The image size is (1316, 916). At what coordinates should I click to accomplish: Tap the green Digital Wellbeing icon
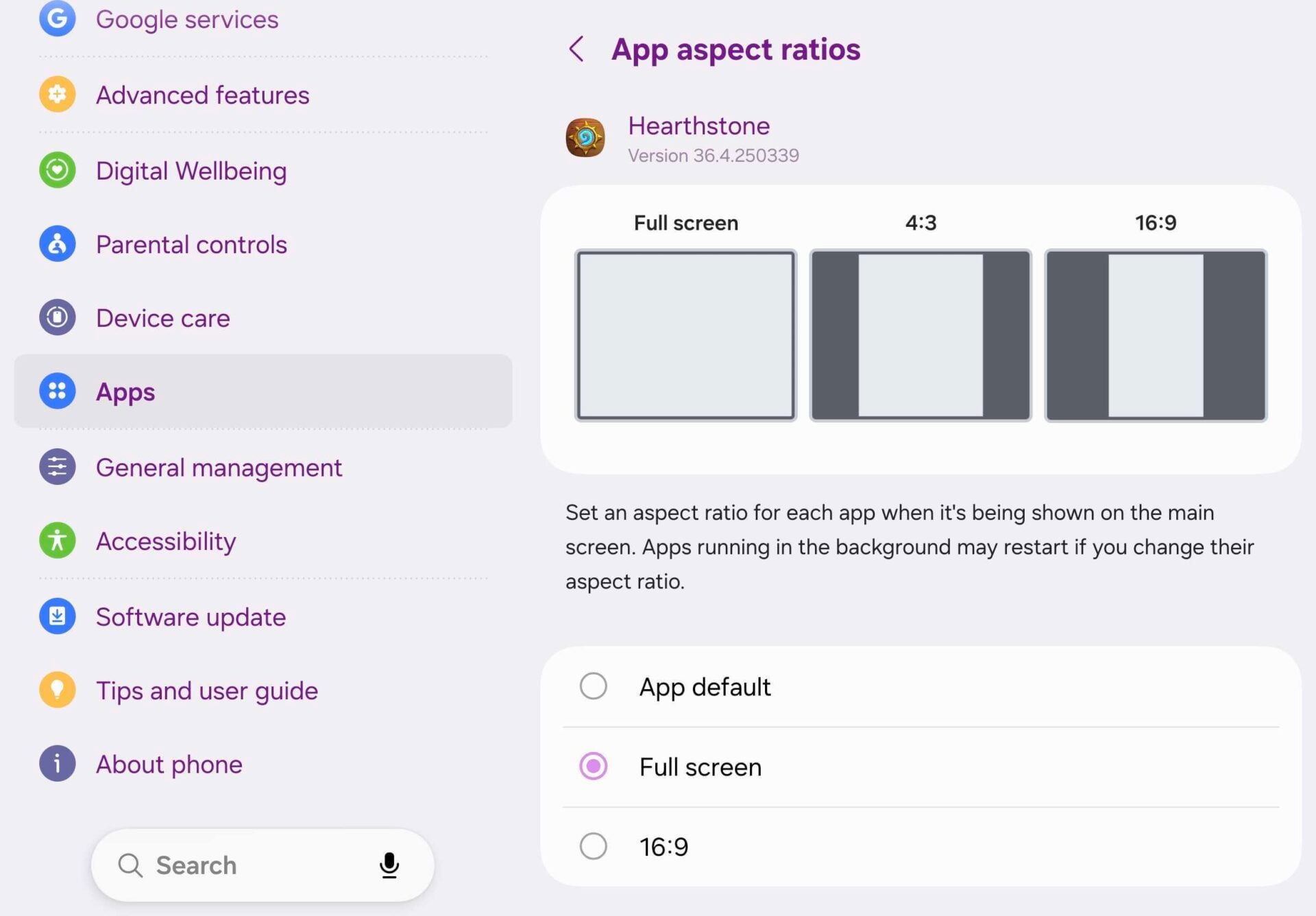point(58,170)
